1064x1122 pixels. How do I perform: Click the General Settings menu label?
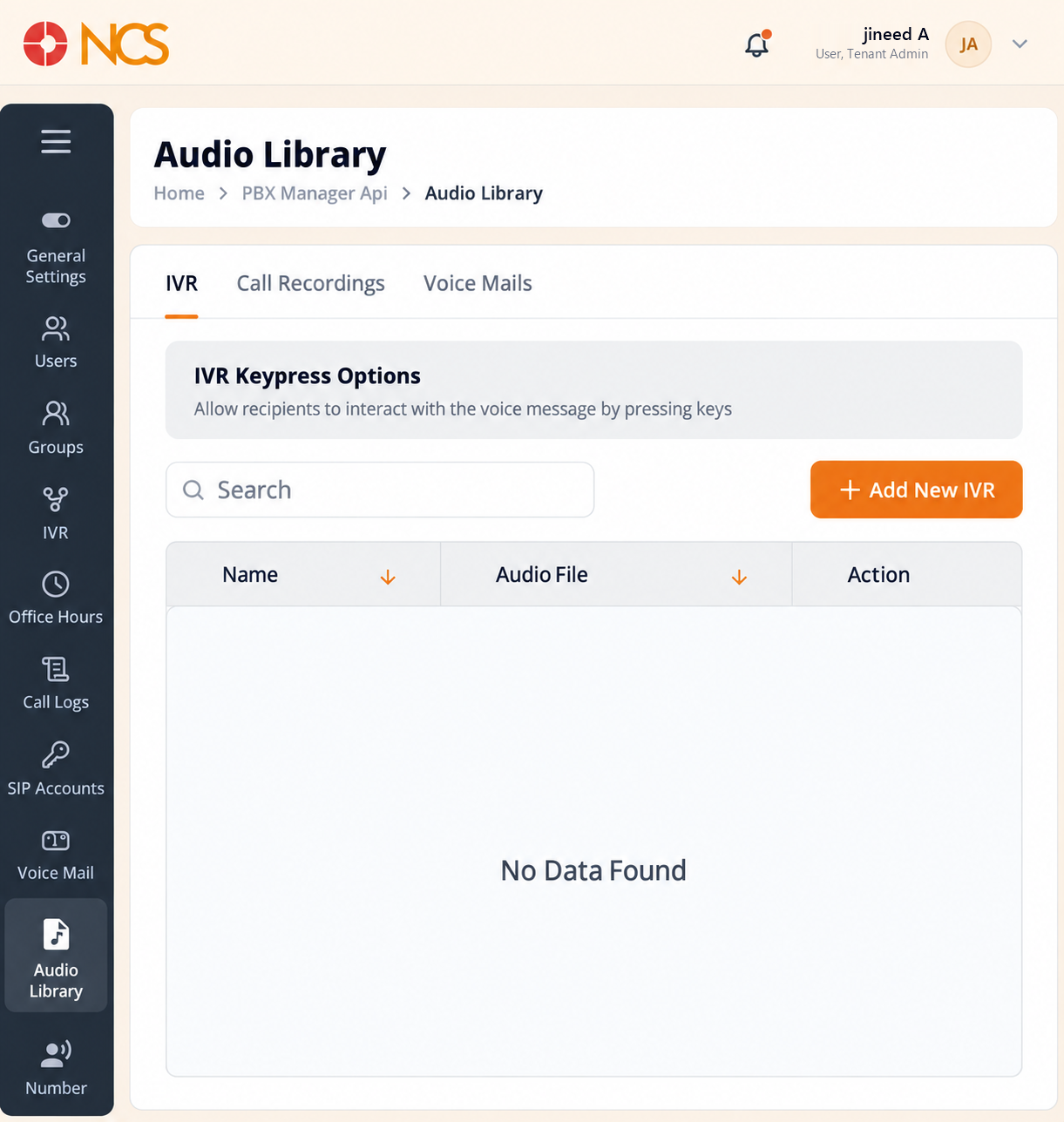pyautogui.click(x=56, y=266)
